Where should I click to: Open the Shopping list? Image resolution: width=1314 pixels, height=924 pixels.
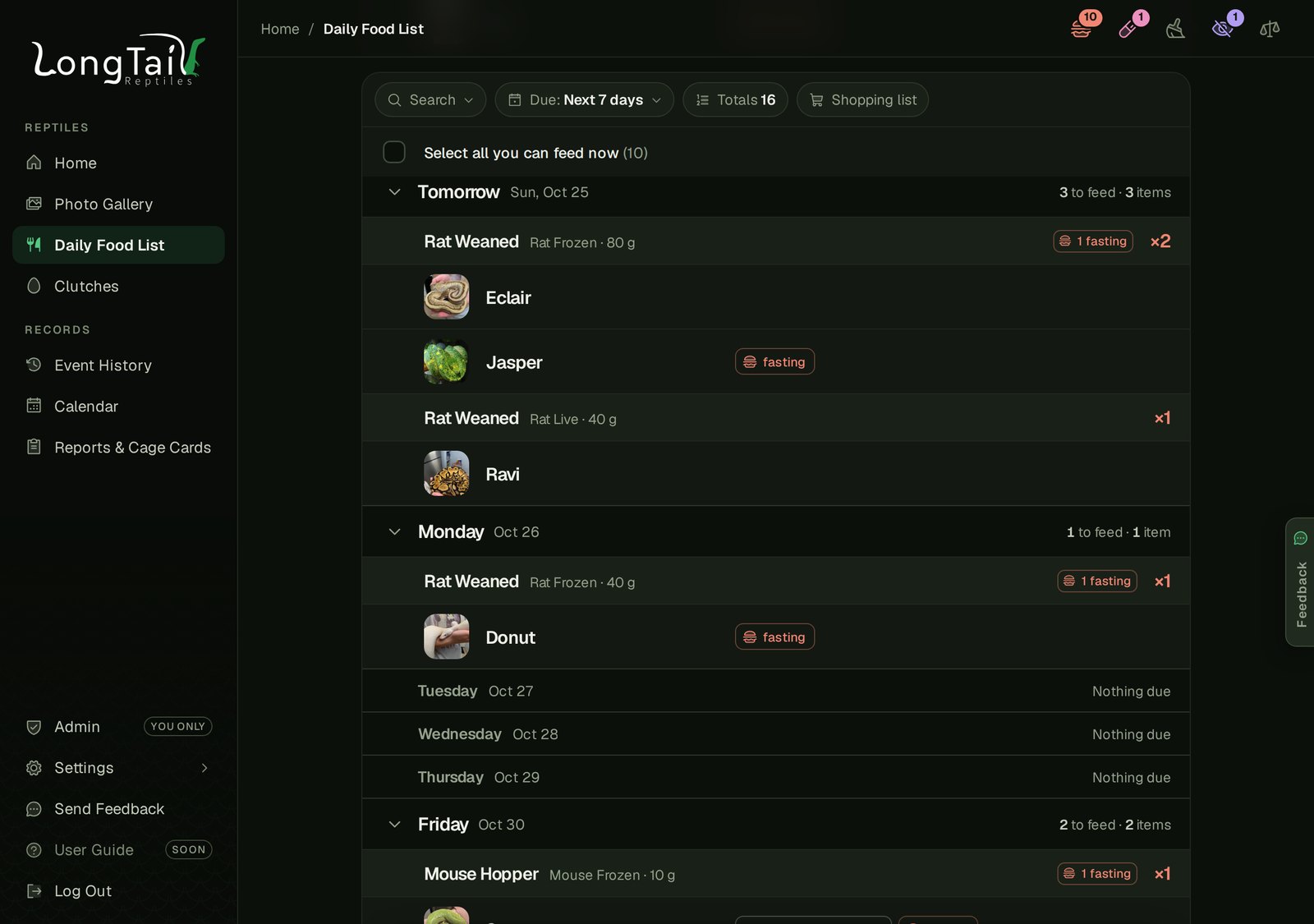click(862, 99)
